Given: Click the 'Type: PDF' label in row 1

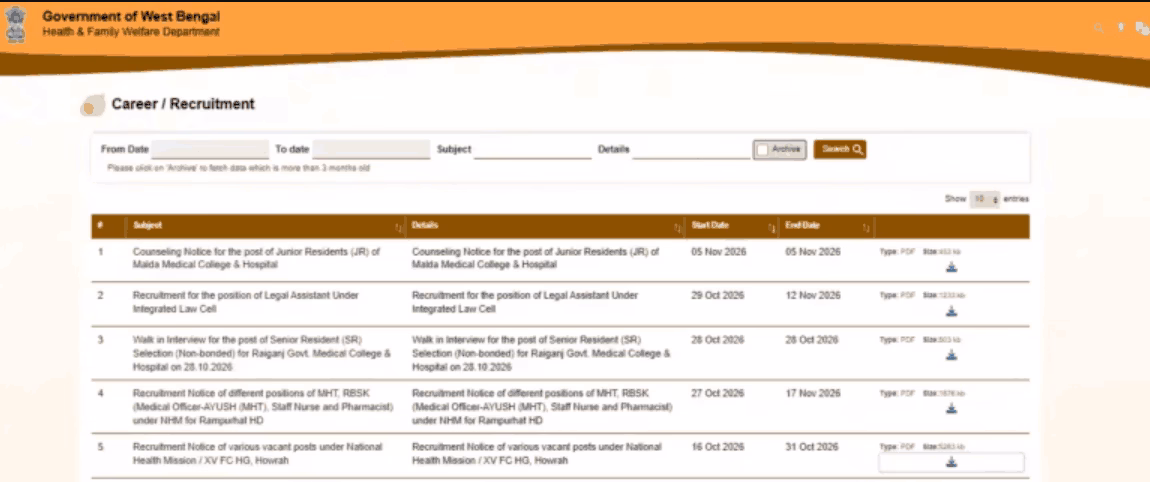Looking at the screenshot, I should [x=898, y=252].
